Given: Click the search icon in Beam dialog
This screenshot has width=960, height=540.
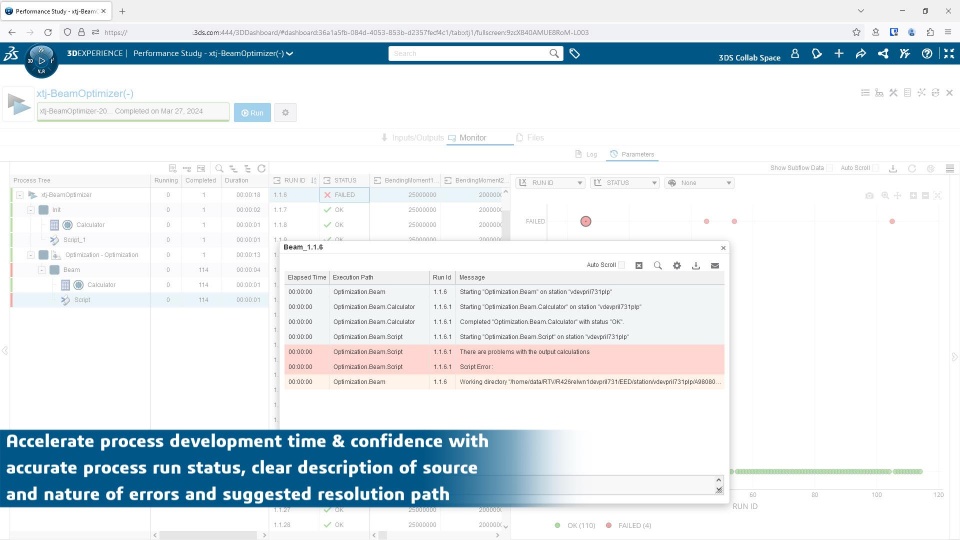Looking at the screenshot, I should point(658,265).
